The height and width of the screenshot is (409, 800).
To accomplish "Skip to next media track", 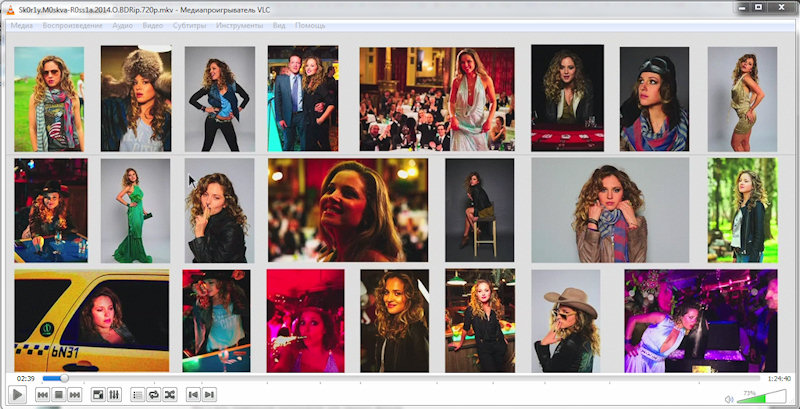I will click(x=75, y=395).
